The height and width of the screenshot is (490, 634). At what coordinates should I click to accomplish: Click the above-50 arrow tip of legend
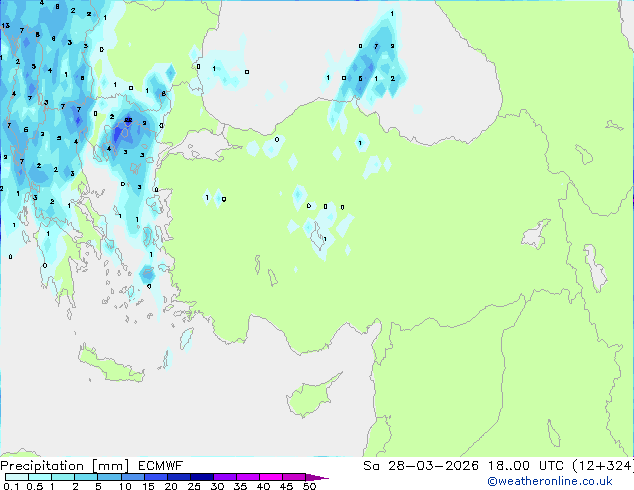pyautogui.click(x=317, y=477)
